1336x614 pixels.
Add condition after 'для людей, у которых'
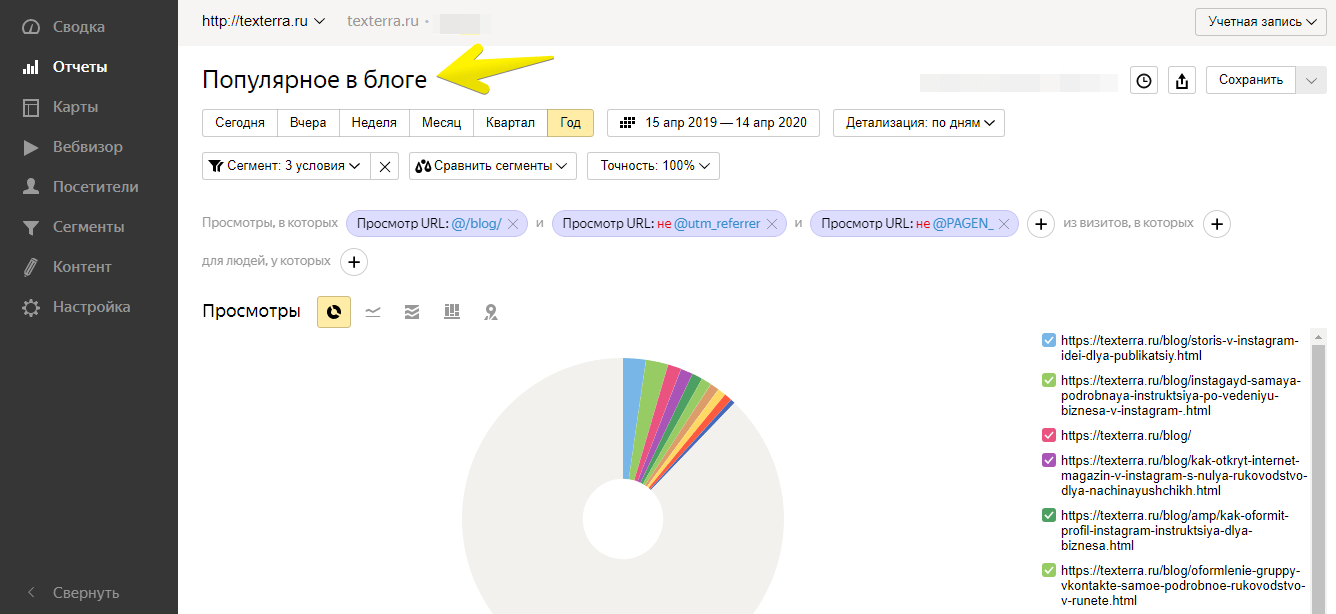tap(354, 262)
